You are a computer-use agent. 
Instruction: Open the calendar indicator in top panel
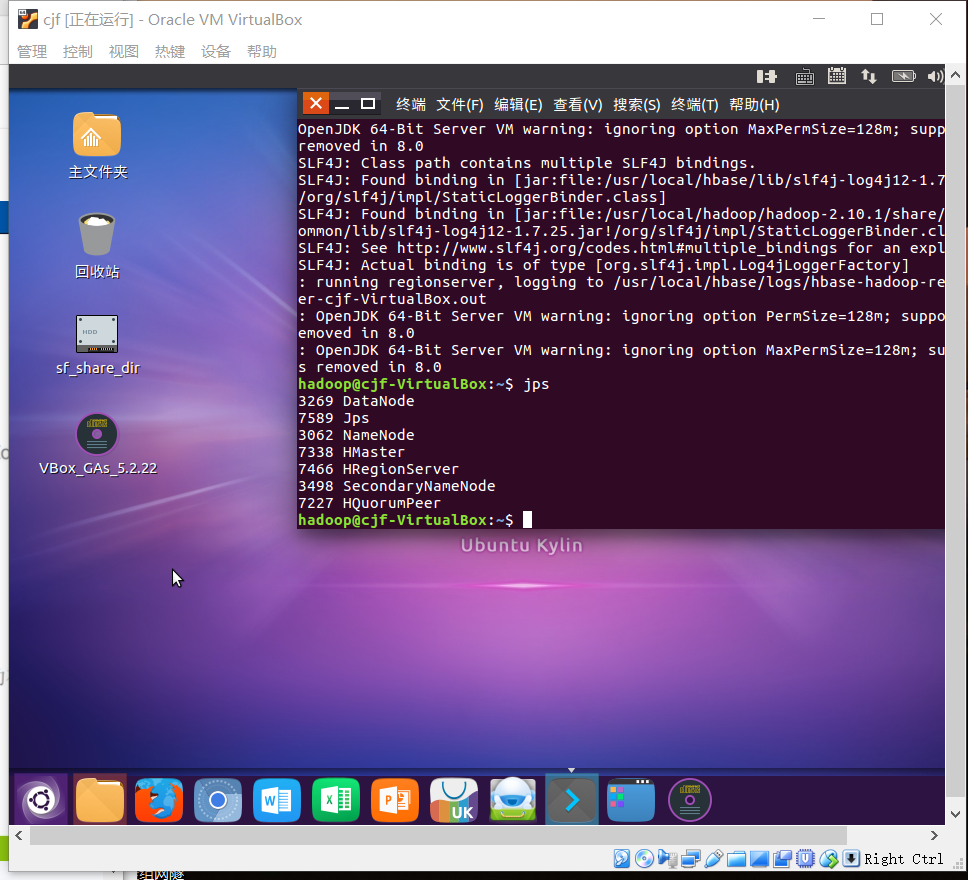[x=837, y=76]
